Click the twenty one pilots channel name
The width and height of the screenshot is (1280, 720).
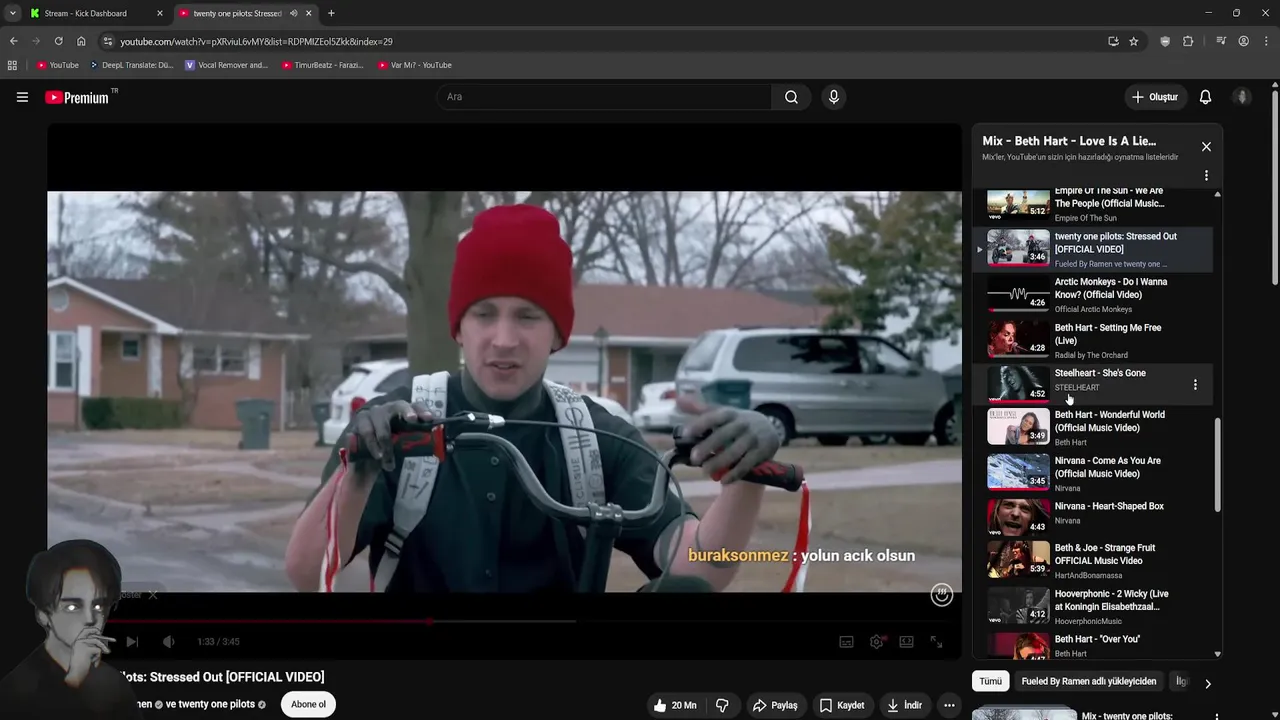(217, 704)
